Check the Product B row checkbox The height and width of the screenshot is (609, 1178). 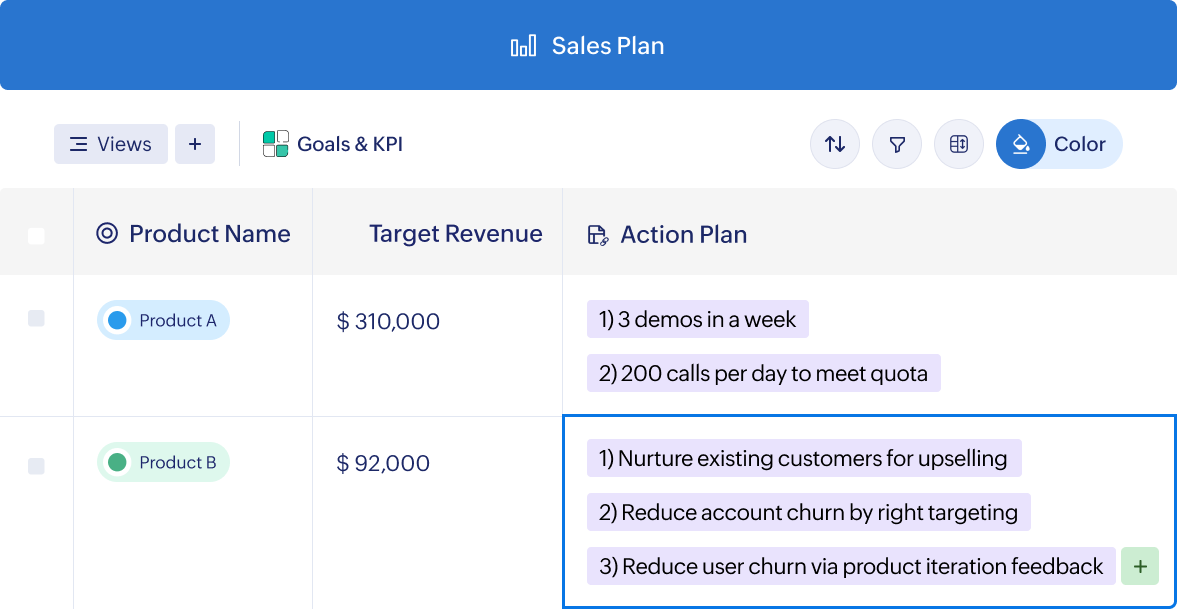coord(36,466)
